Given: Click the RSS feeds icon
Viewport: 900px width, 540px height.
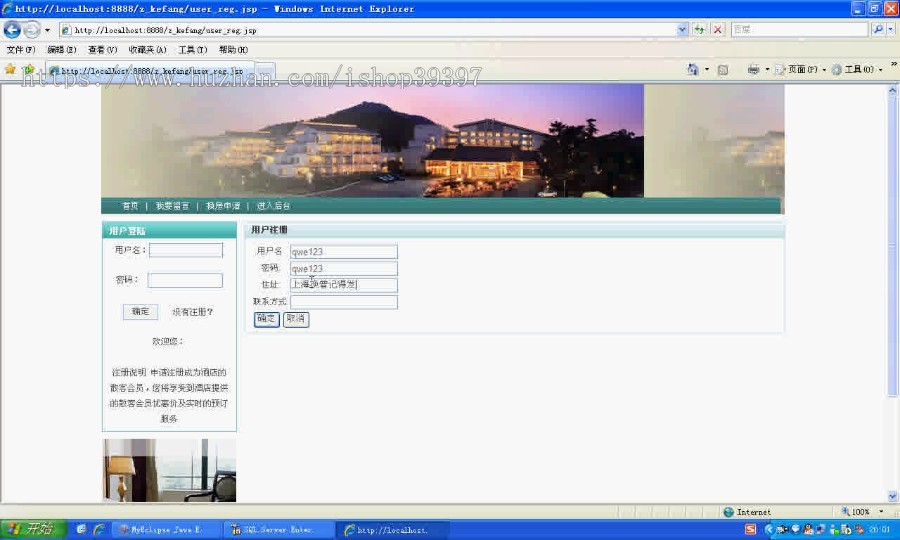Looking at the screenshot, I should [723, 70].
